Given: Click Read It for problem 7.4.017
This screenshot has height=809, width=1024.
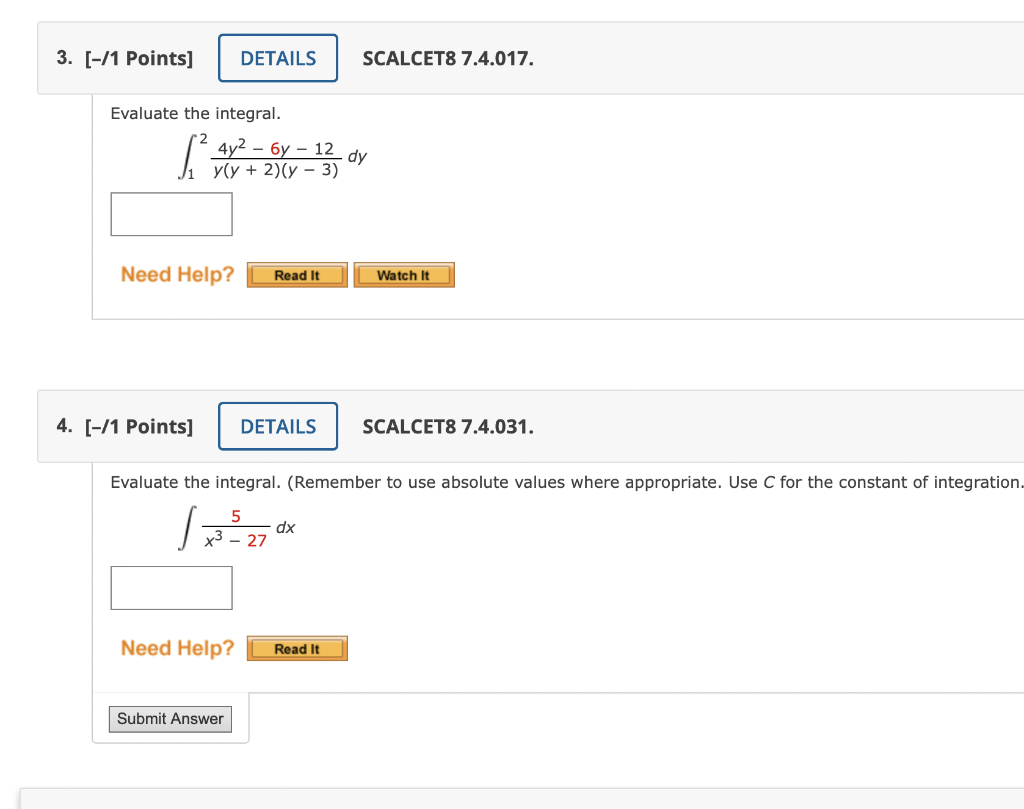Looking at the screenshot, I should tap(296, 274).
